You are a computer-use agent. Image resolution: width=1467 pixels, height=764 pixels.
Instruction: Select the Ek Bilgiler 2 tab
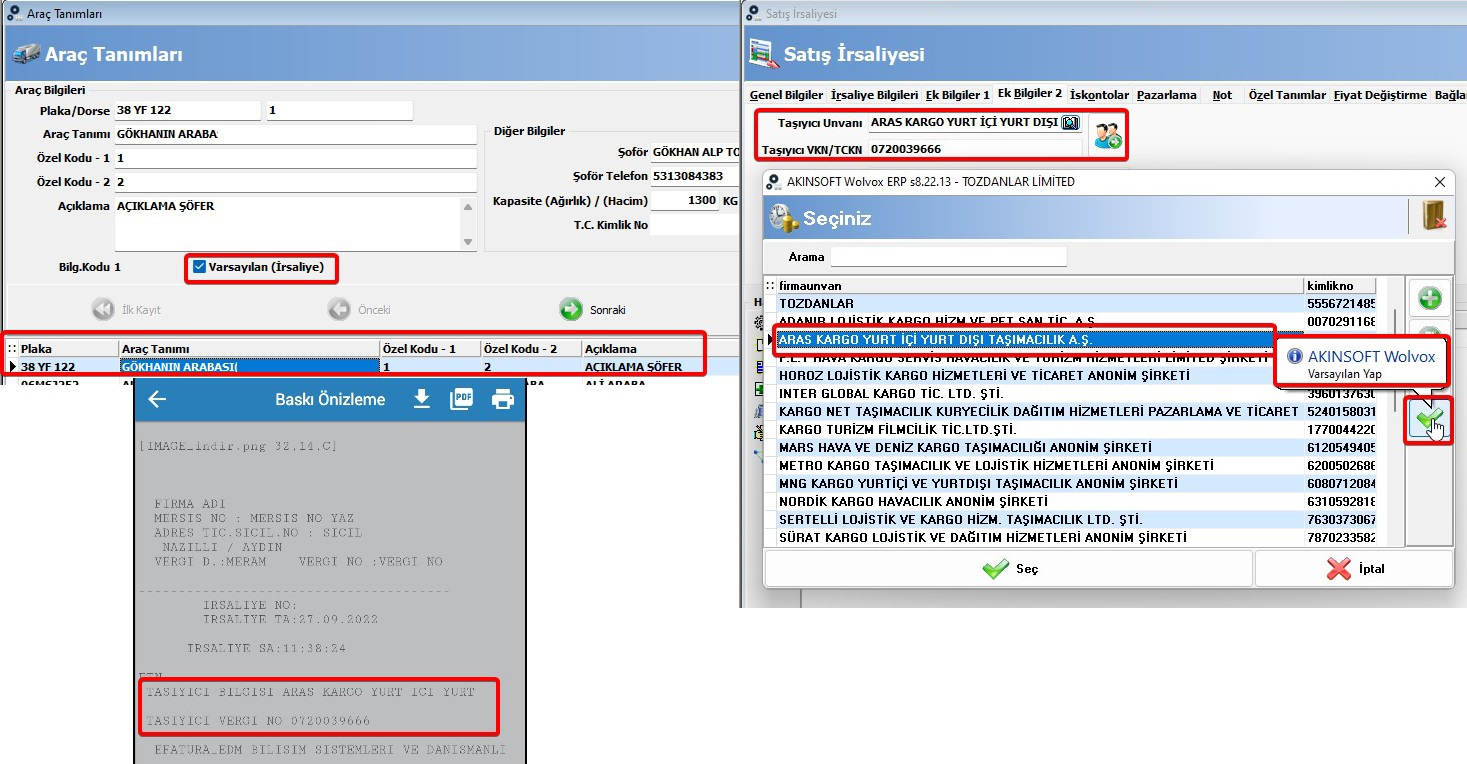pyautogui.click(x=1030, y=94)
